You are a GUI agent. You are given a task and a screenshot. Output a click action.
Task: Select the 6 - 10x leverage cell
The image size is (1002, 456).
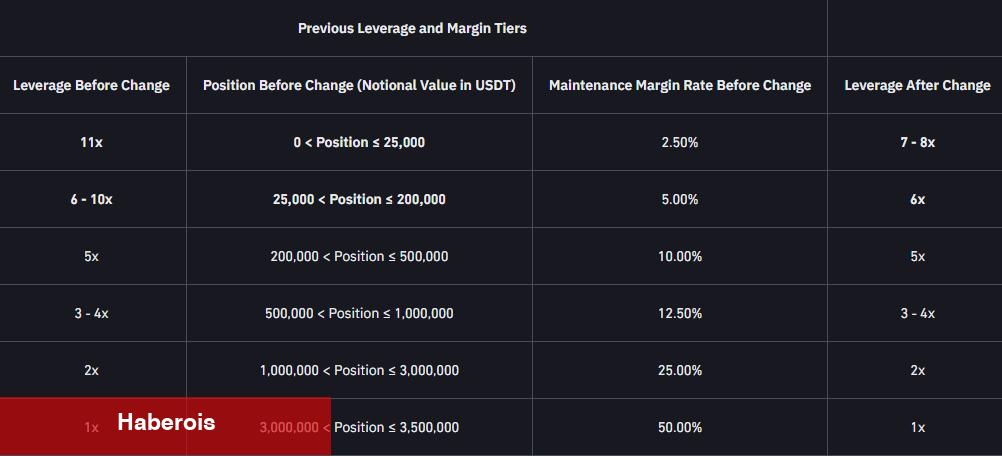pyautogui.click(x=91, y=199)
